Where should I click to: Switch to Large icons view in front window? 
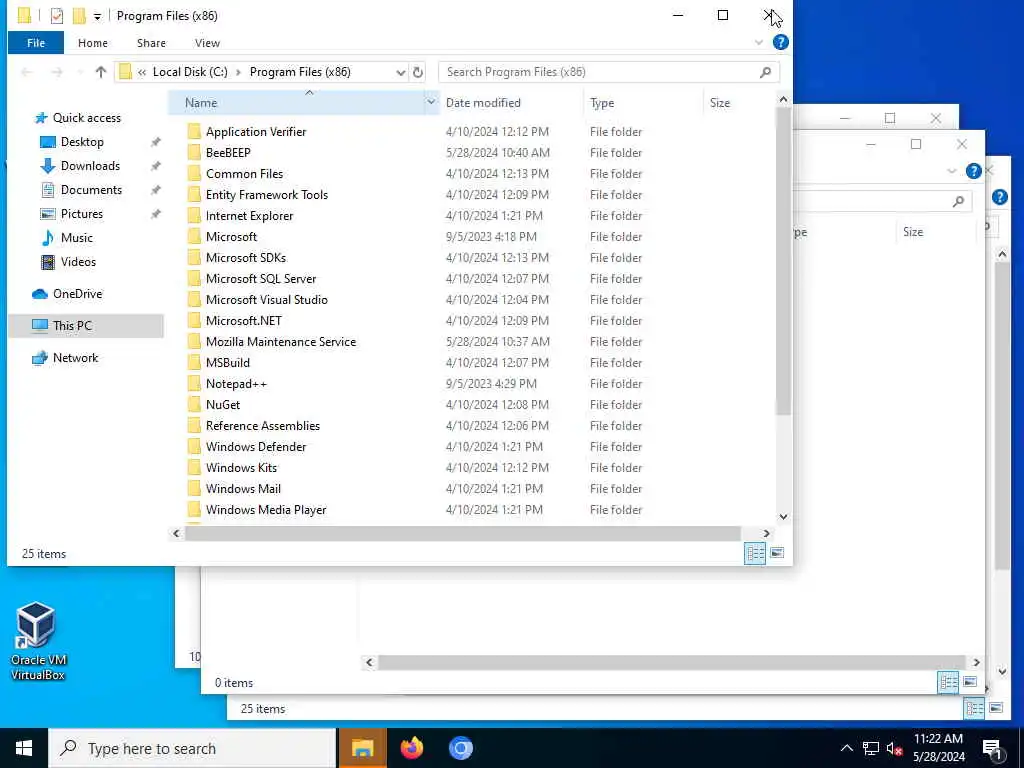pos(776,553)
